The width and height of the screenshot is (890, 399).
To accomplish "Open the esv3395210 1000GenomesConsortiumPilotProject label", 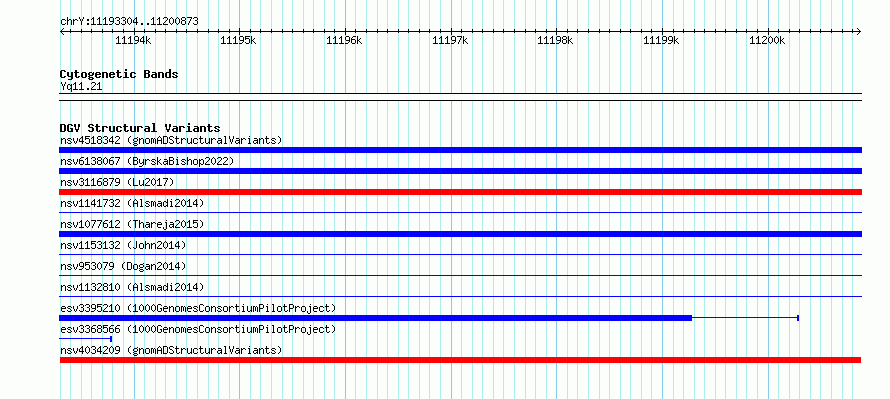I will pyautogui.click(x=198, y=308).
